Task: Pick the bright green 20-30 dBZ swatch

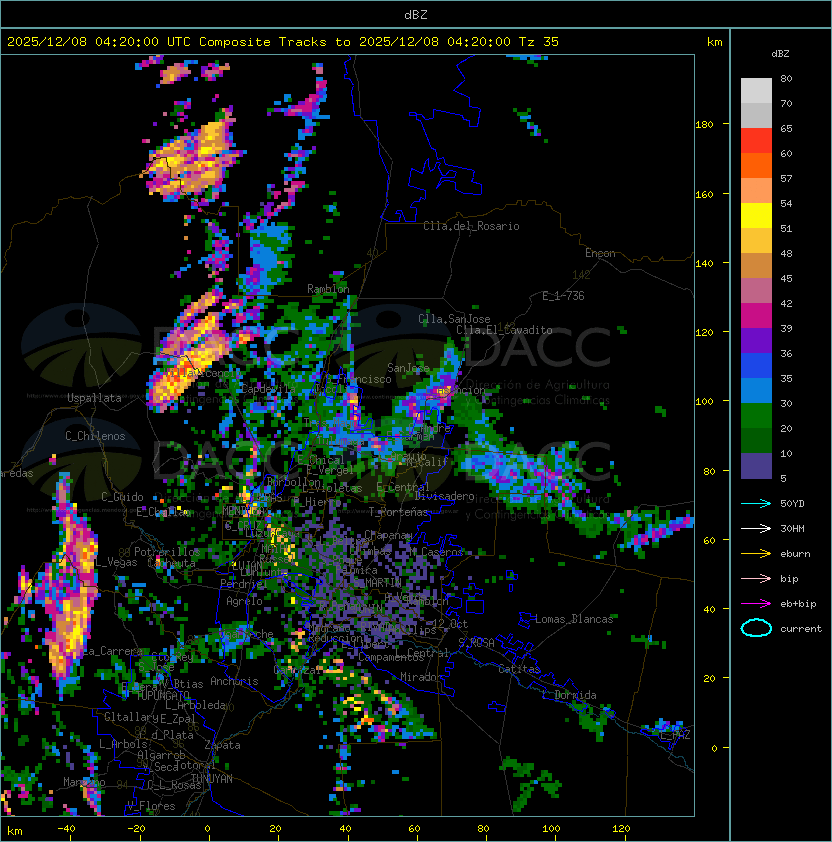Action: (x=756, y=416)
